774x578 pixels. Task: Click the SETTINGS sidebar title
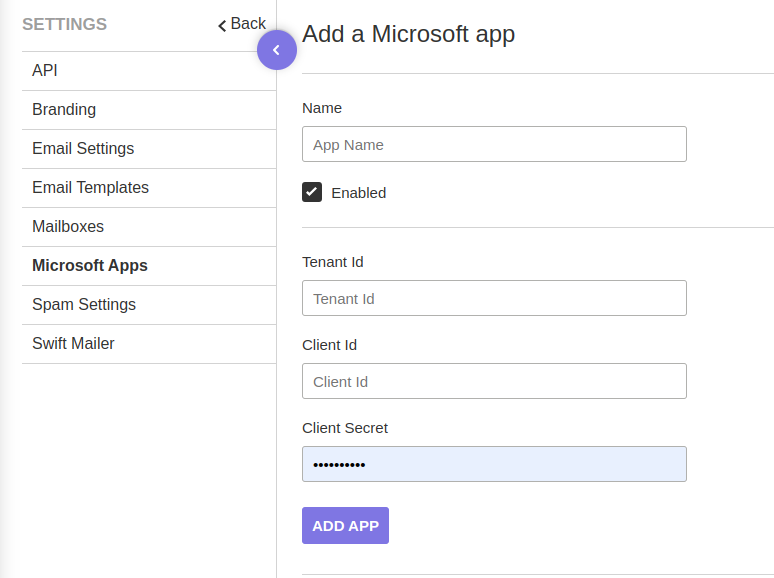tap(65, 24)
